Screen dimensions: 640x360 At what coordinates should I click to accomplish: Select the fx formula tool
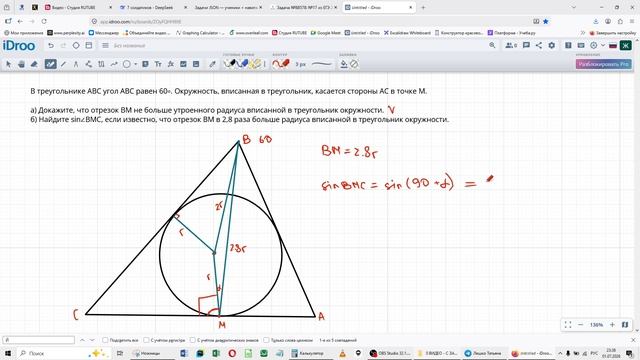171,64
